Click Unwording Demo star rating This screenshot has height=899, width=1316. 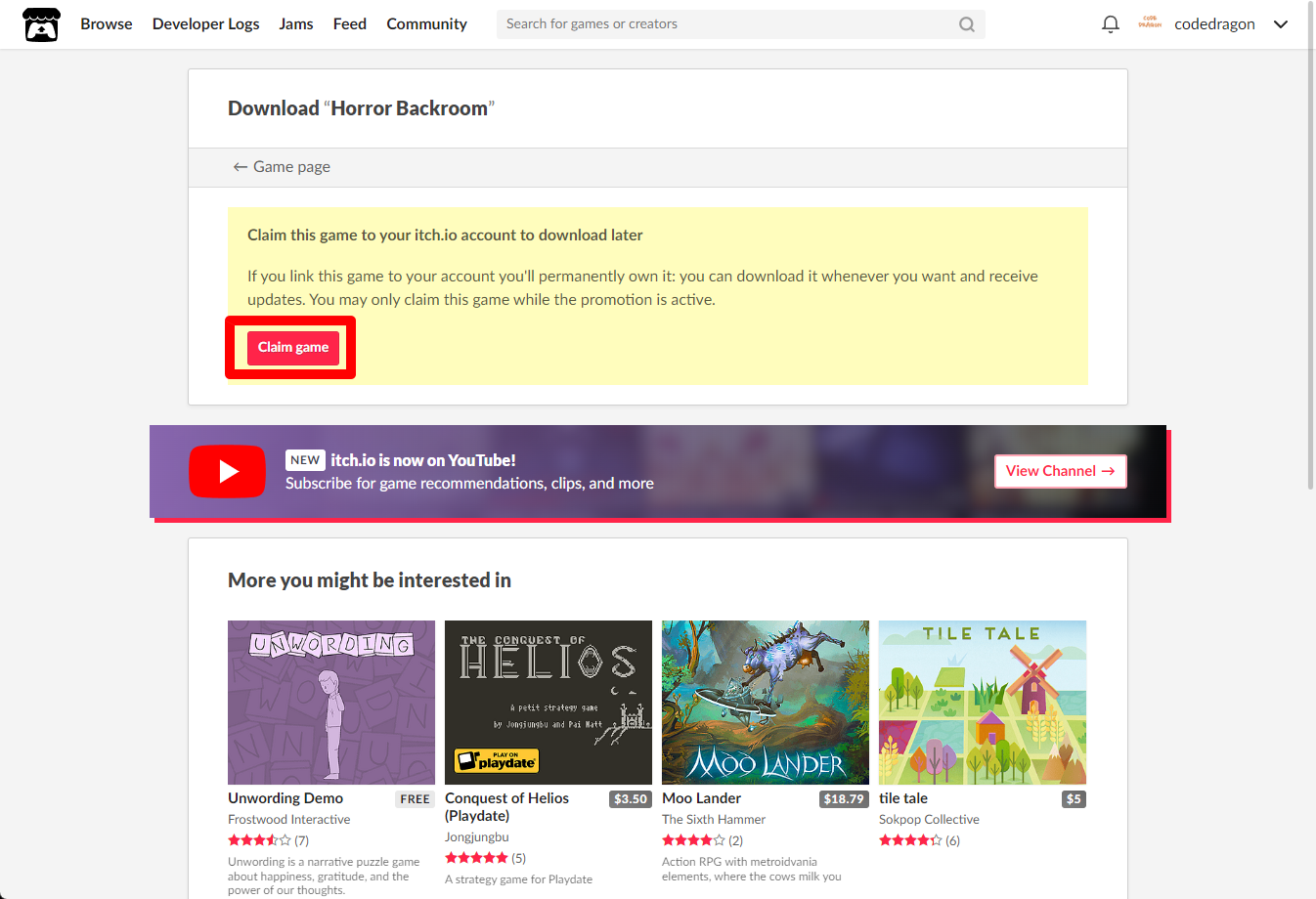coord(259,840)
